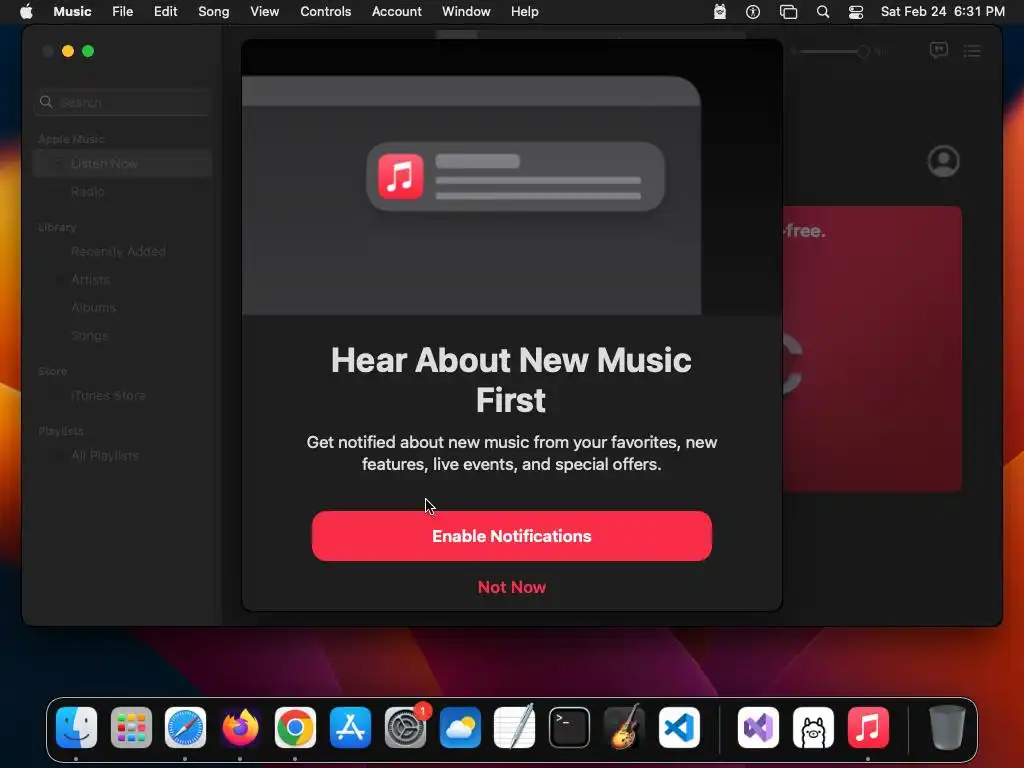Open the Up Next queue list icon
Image resolution: width=1024 pixels, height=768 pixels.
pyautogui.click(x=972, y=51)
